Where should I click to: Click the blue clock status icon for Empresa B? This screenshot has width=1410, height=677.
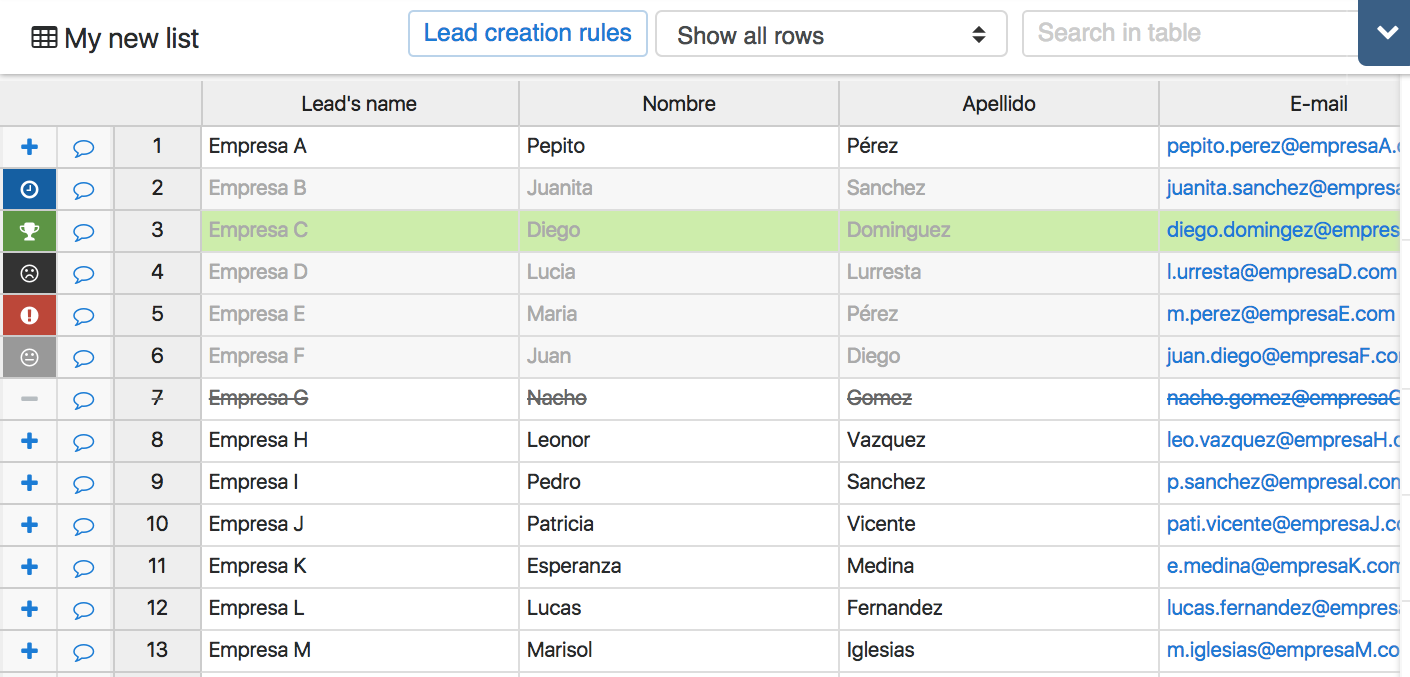[x=29, y=189]
